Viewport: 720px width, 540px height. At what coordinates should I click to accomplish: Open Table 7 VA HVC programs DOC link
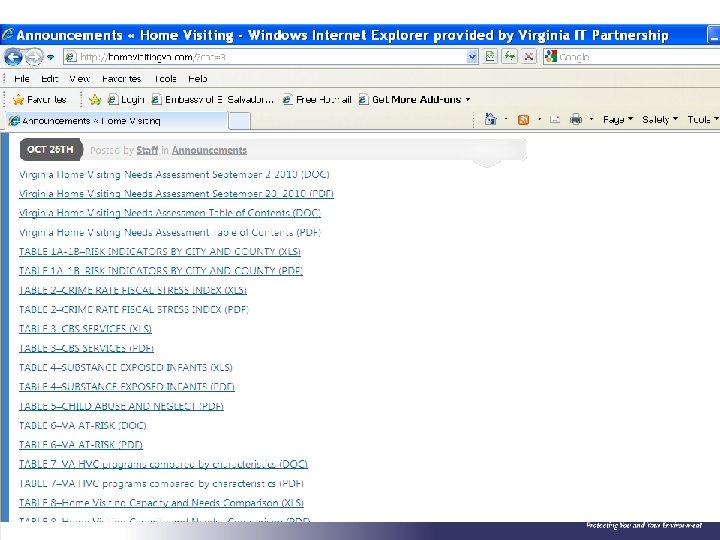click(x=163, y=464)
